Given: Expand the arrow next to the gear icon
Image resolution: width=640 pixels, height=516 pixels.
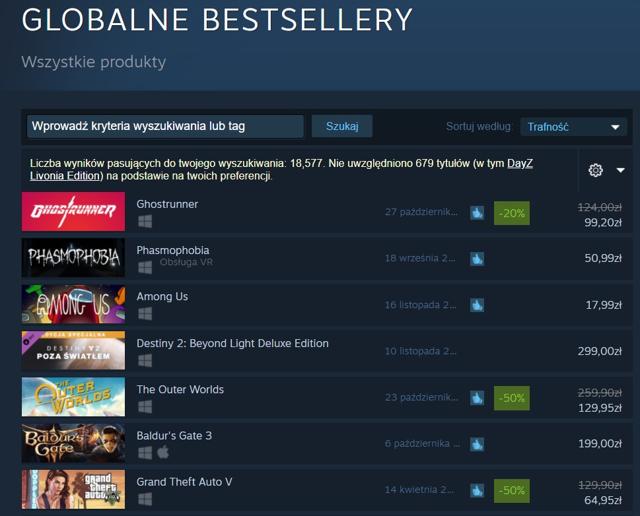Looking at the screenshot, I should pos(620,170).
